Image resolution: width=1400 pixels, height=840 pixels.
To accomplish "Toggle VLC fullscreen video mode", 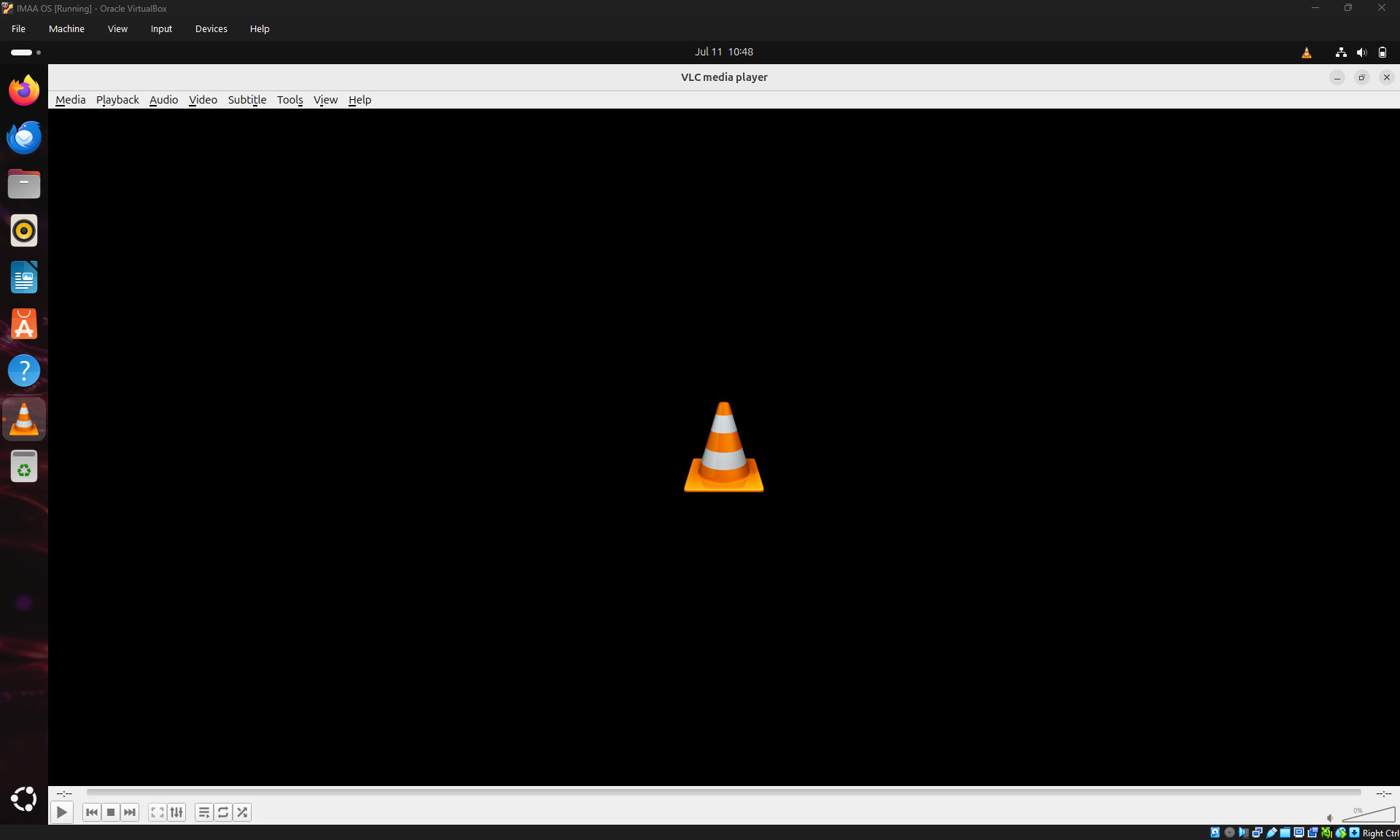I will (x=157, y=812).
